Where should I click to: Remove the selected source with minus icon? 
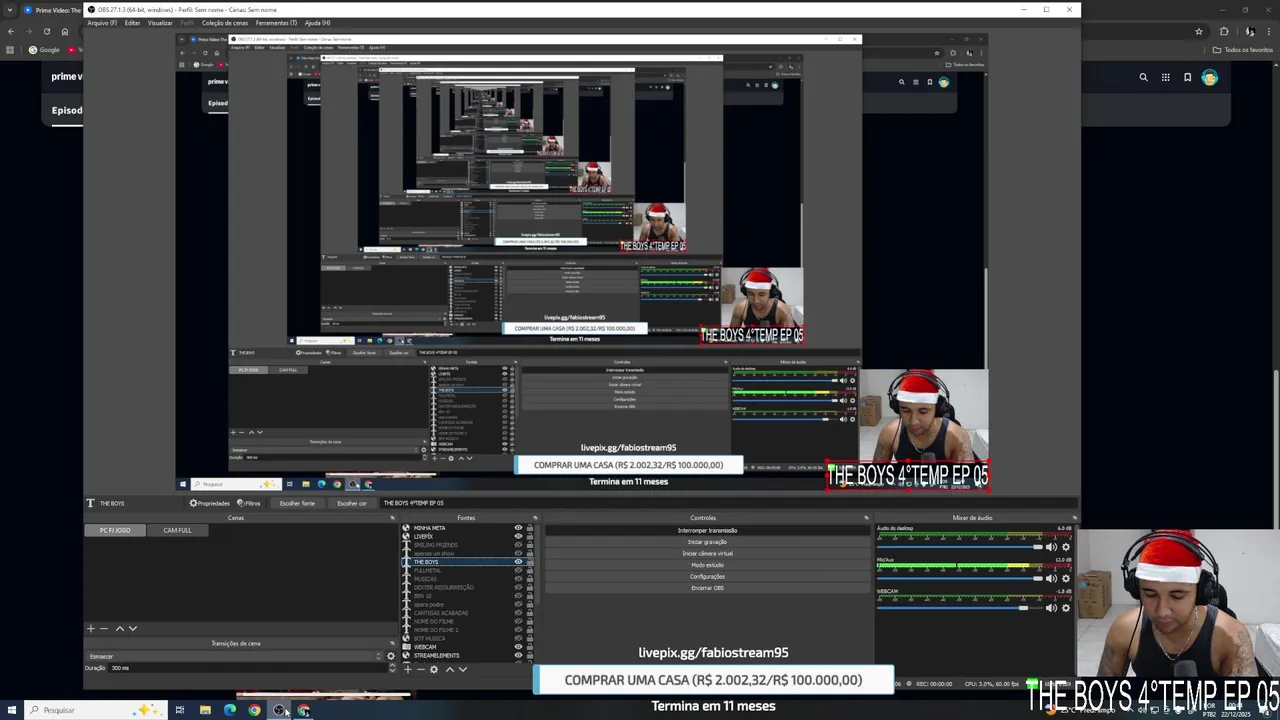(421, 669)
